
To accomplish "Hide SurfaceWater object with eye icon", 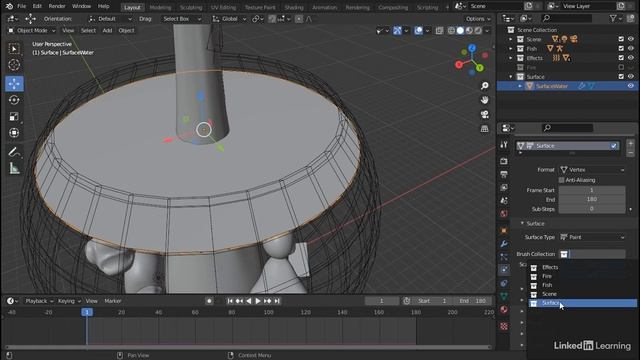I will [631, 86].
